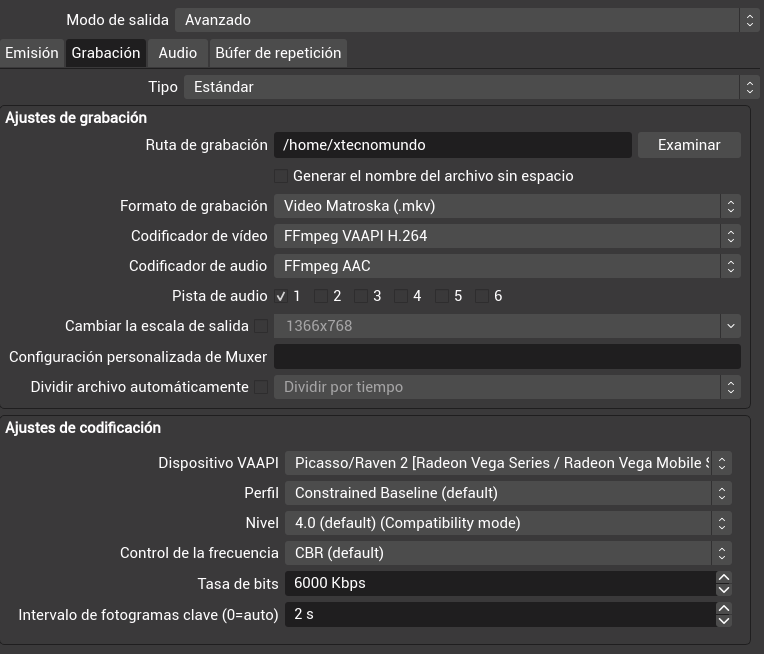
Task: Open the Nivel 4.0 dropdown
Action: pyautogui.click(x=508, y=523)
